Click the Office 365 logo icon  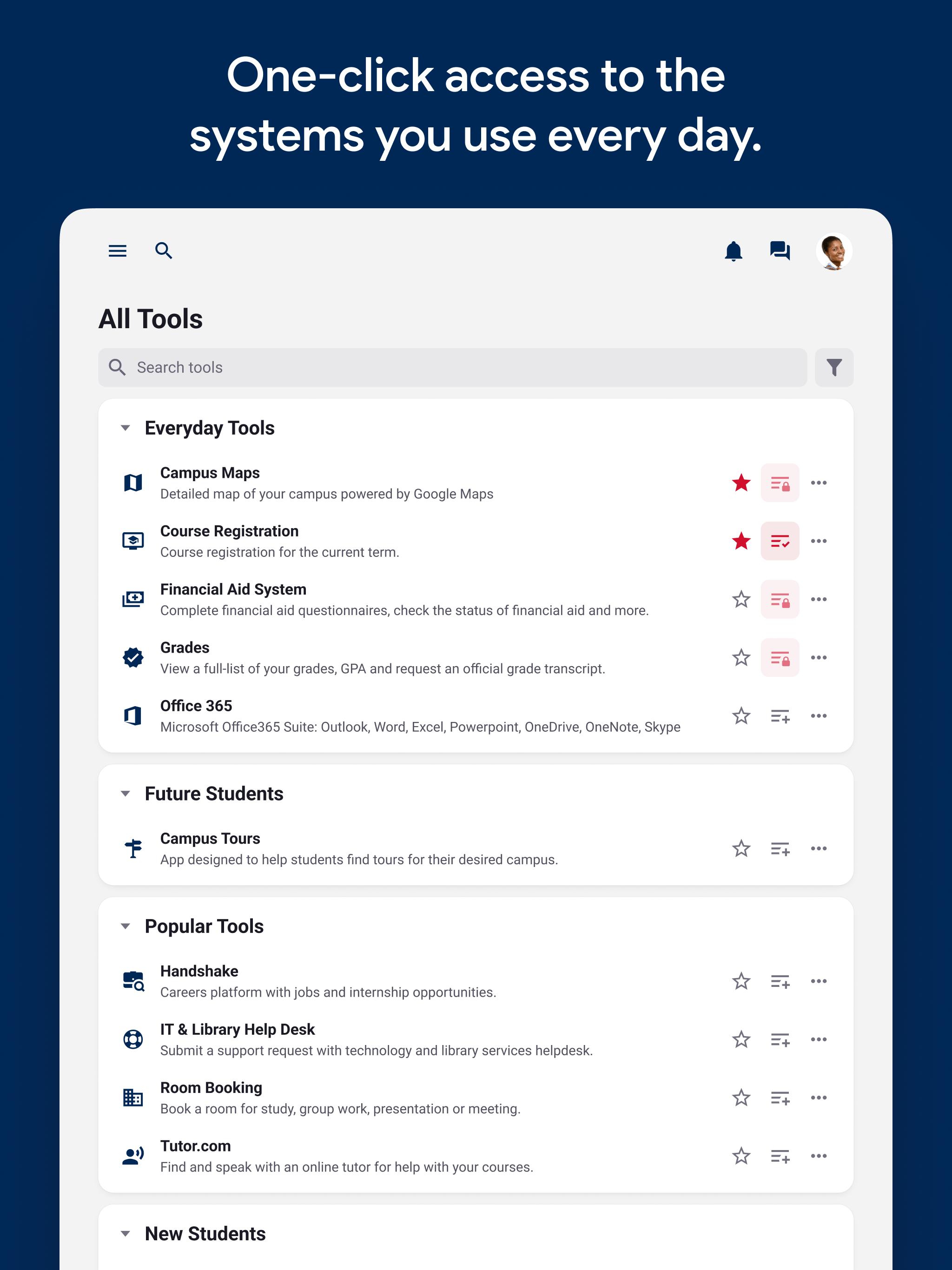coord(132,716)
